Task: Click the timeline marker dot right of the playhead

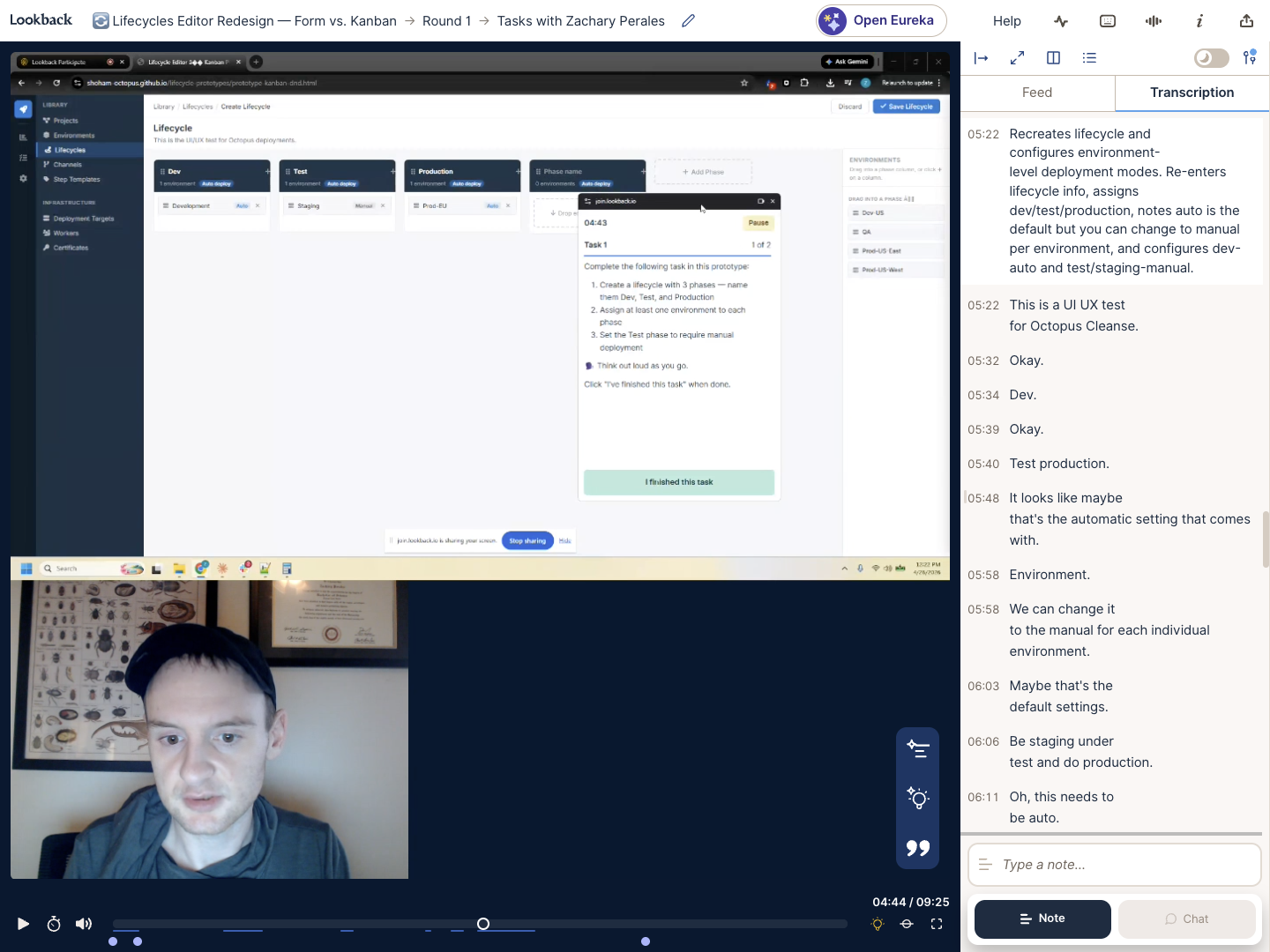Action: [646, 941]
